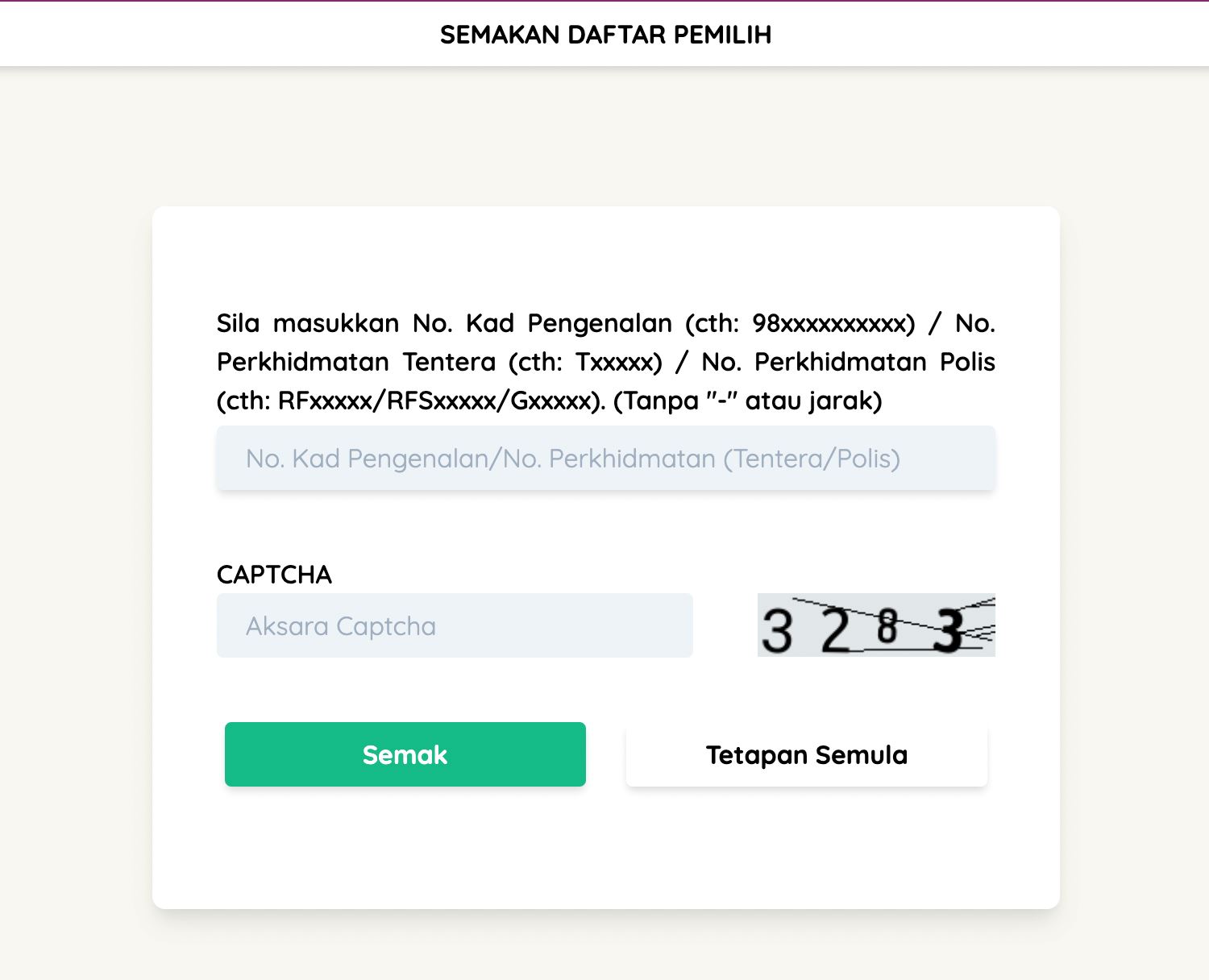Image resolution: width=1209 pixels, height=980 pixels.
Task: Click the bold last 3 in captcha image
Action: point(948,631)
